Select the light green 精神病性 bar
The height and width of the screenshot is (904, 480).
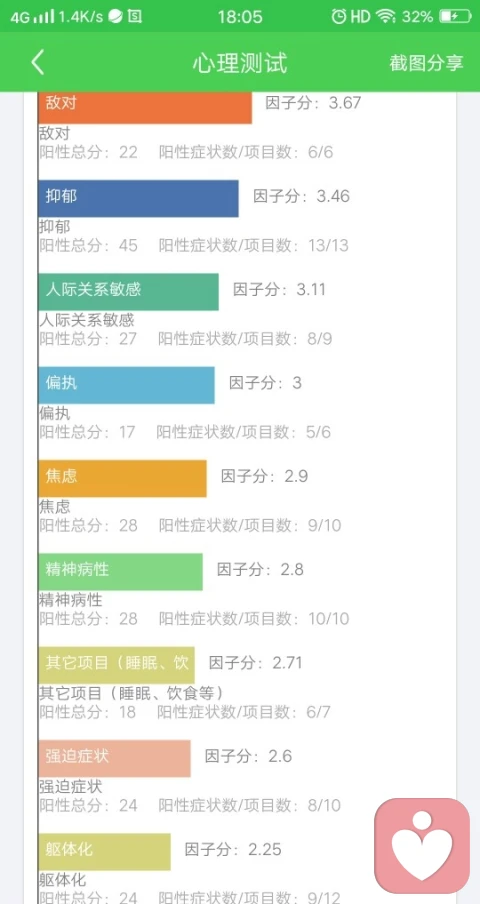[x=120, y=572]
